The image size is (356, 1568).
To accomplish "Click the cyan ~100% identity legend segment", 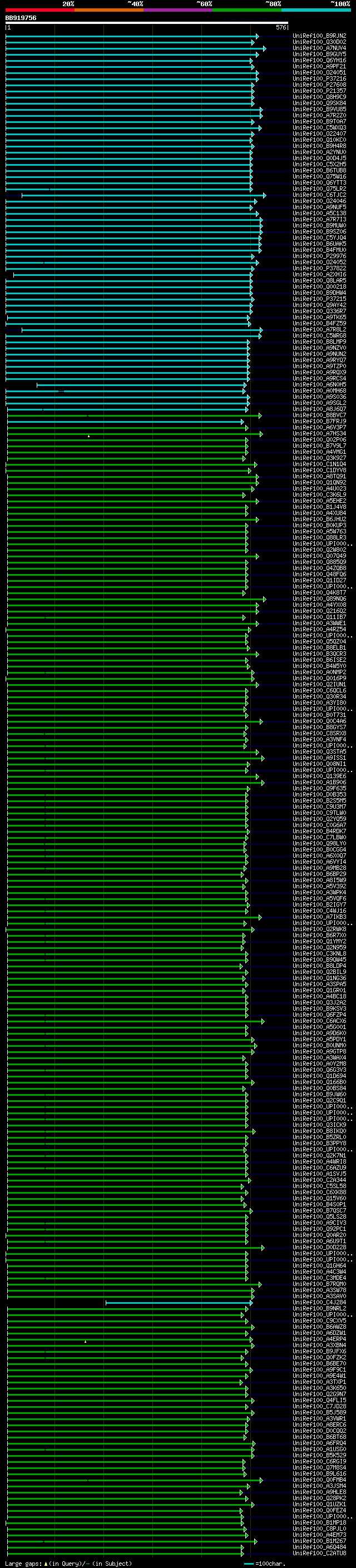I will (316, 10).
